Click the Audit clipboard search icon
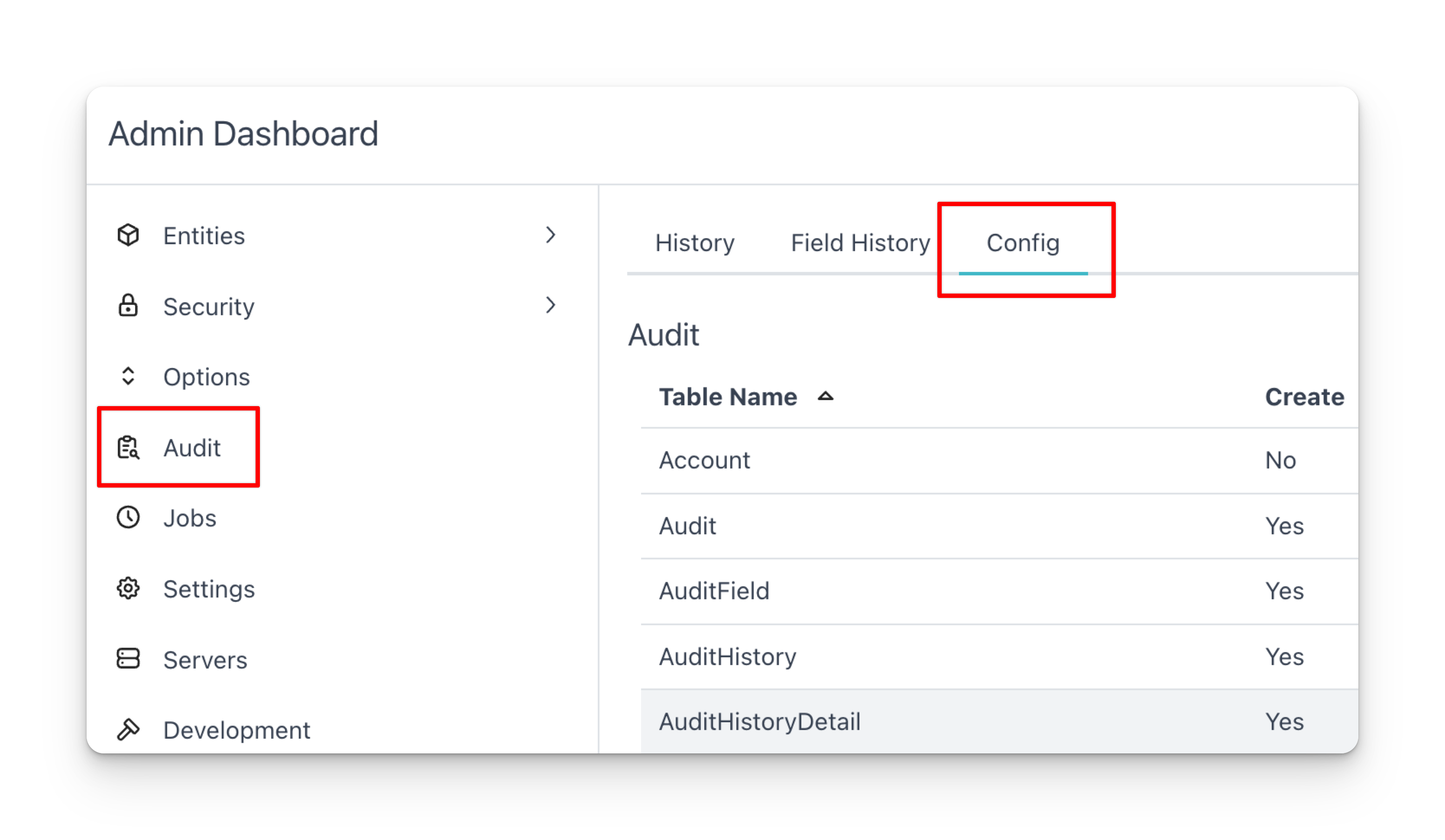Screen dimensions: 1445x840 point(128,447)
